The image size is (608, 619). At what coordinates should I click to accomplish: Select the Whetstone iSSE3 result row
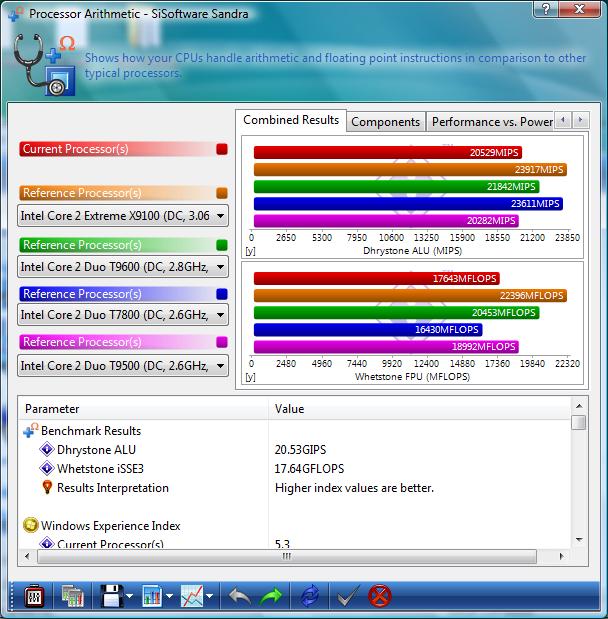tap(294, 468)
